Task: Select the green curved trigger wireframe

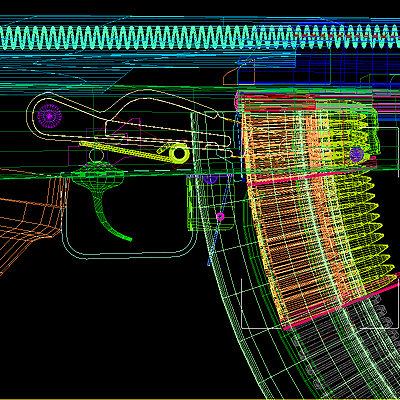Action: click(x=102, y=200)
